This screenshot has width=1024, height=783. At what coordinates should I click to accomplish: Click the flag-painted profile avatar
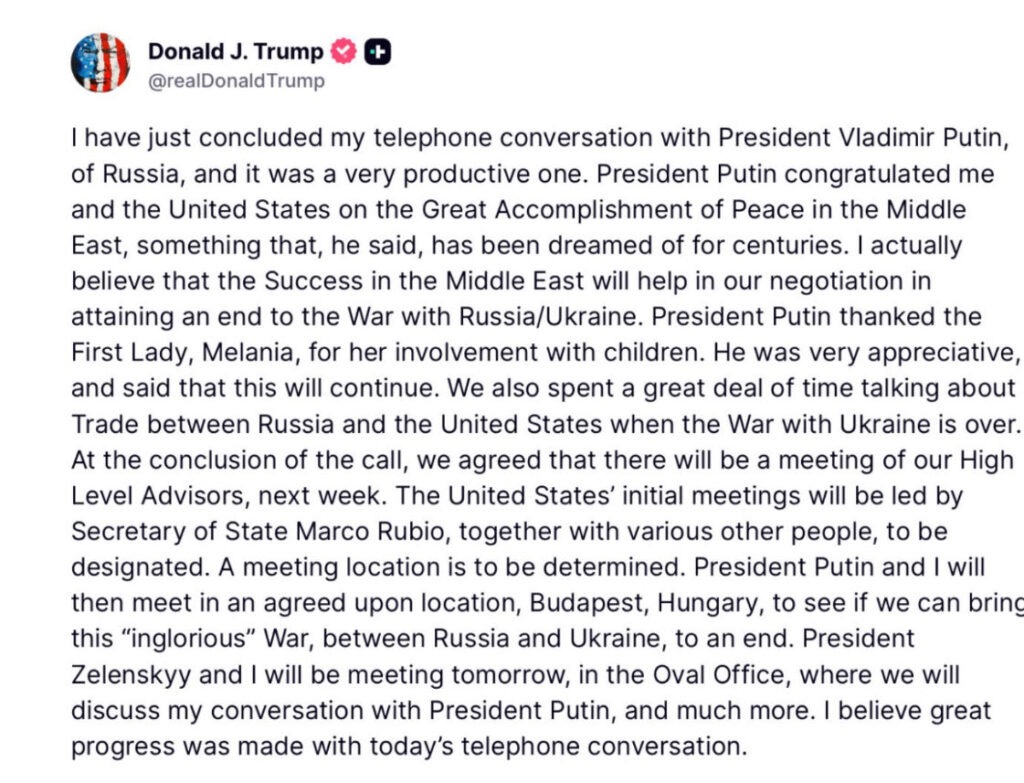pyautogui.click(x=100, y=62)
